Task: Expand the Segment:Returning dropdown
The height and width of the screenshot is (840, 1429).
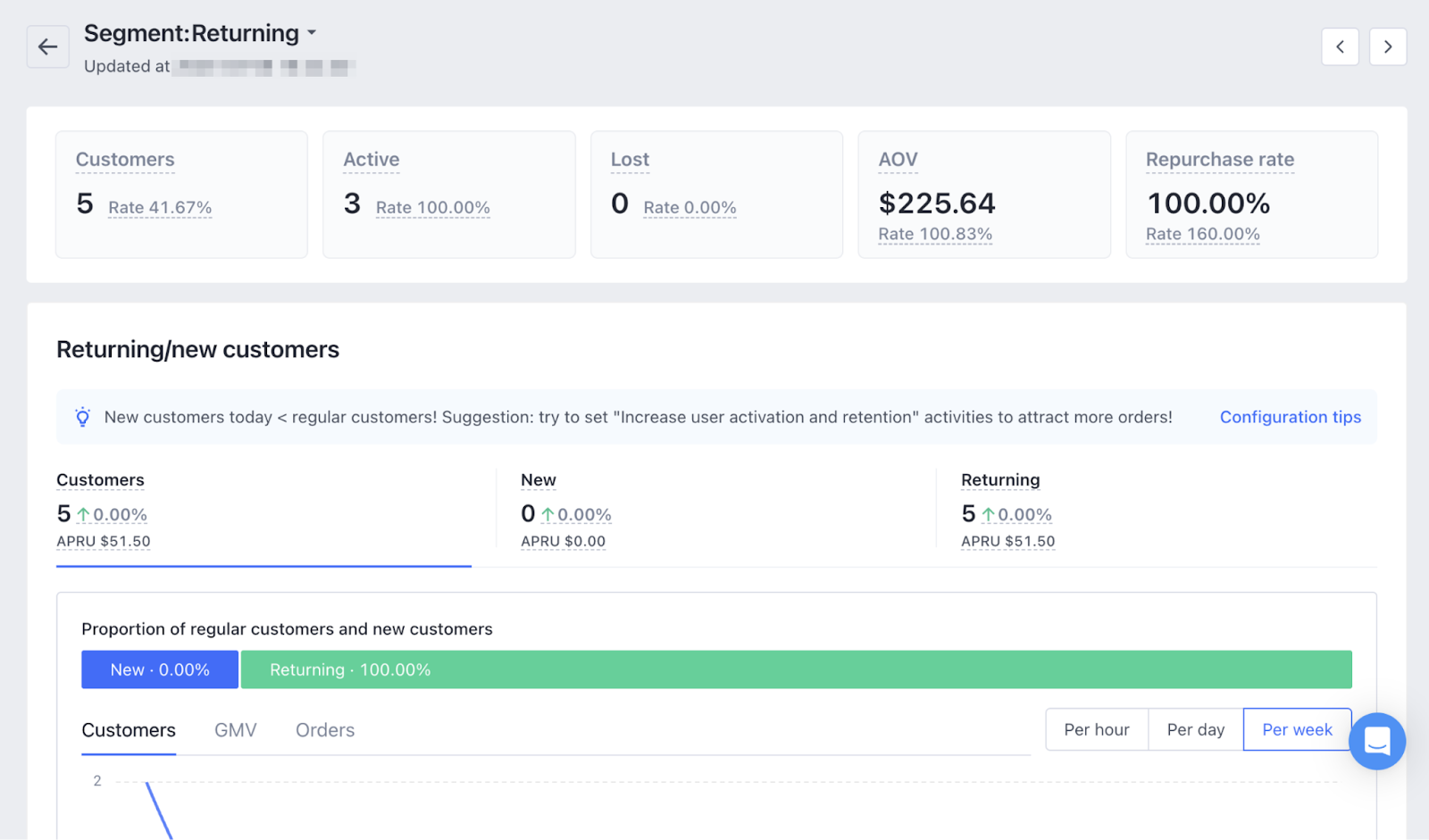Action: pyautogui.click(x=312, y=33)
